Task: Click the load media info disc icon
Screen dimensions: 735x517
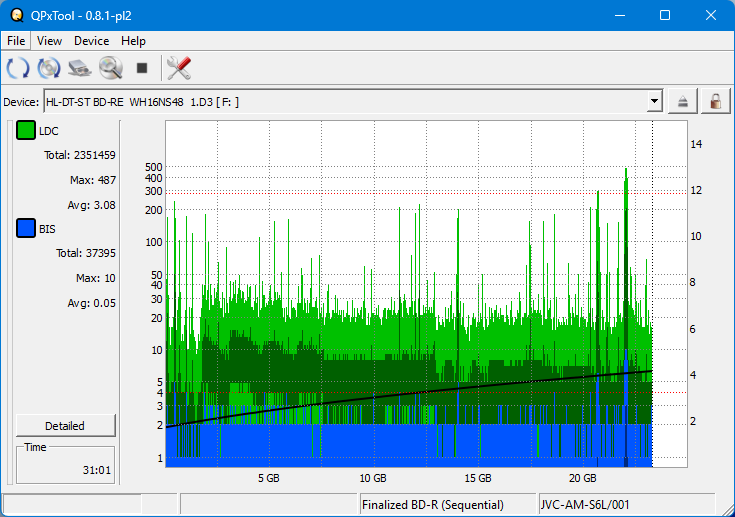Action: click(49, 68)
